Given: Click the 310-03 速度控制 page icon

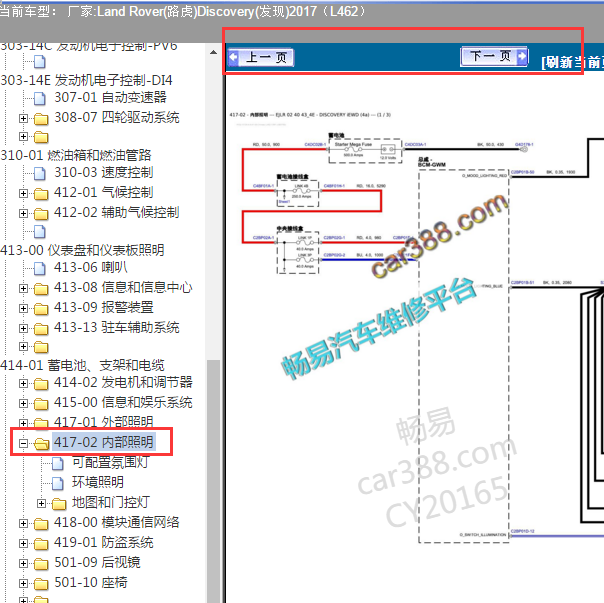Looking at the screenshot, I should tap(40, 173).
